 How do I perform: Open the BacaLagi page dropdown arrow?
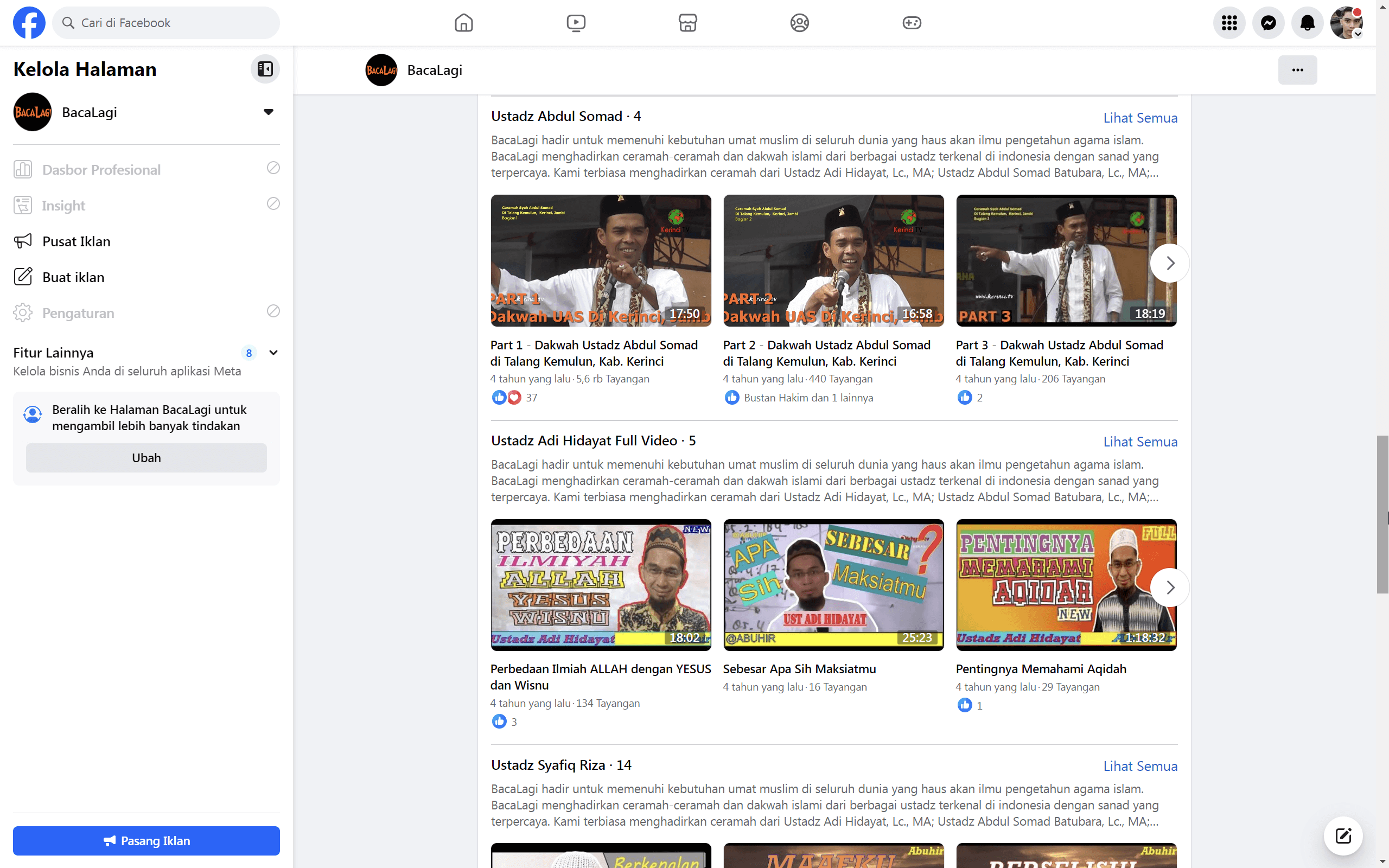268,112
